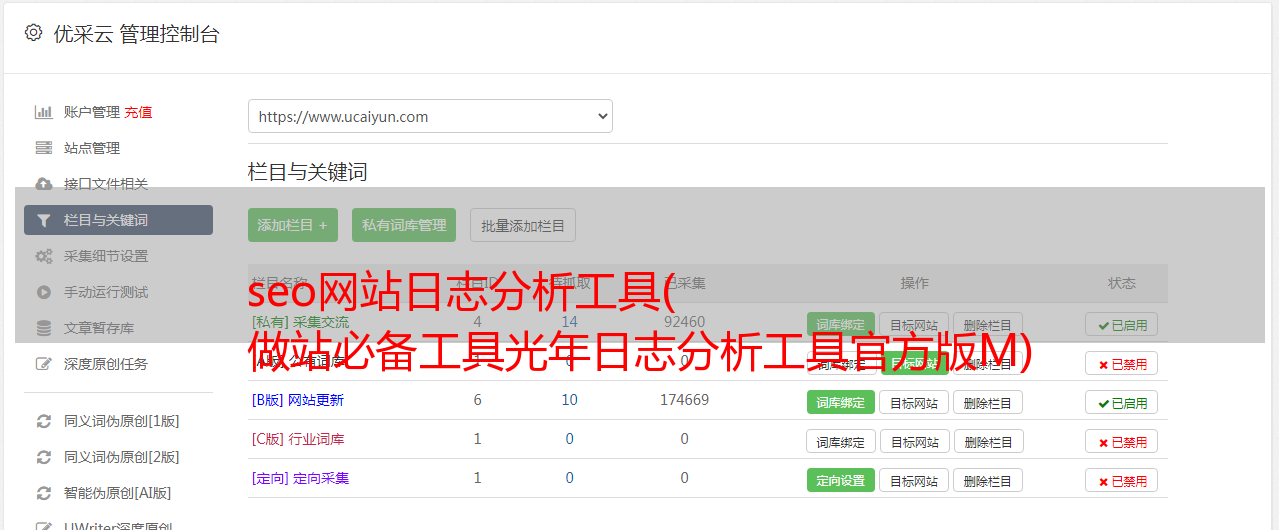Click 目标网站 in the 采集交流 row
The width and height of the screenshot is (1279, 530).
click(x=914, y=324)
